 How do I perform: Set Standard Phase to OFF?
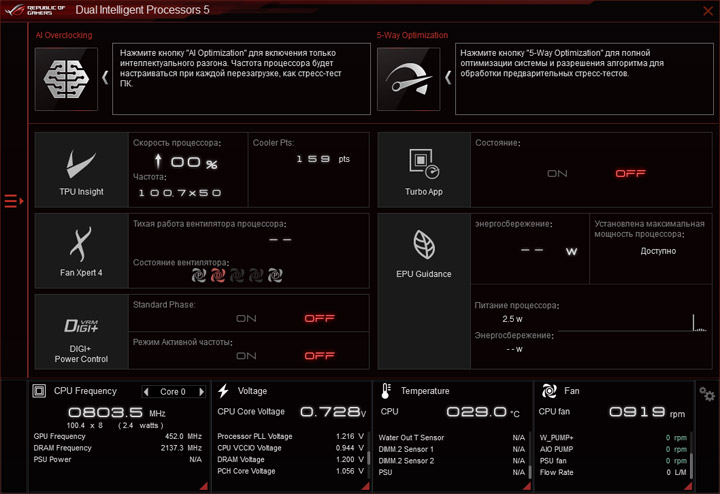[x=320, y=319]
